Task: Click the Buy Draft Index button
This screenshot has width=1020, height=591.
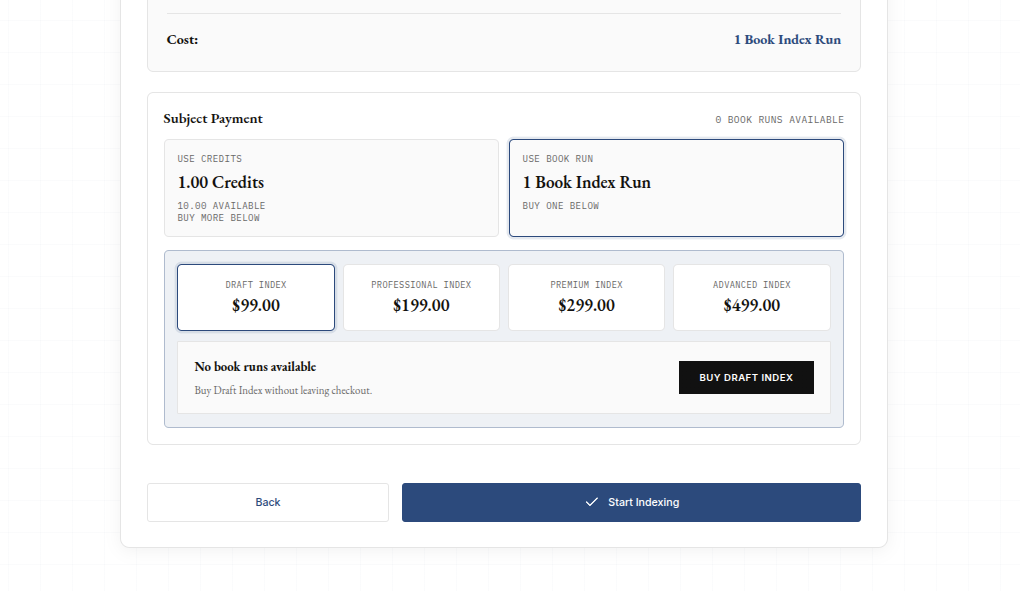Action: coord(746,378)
